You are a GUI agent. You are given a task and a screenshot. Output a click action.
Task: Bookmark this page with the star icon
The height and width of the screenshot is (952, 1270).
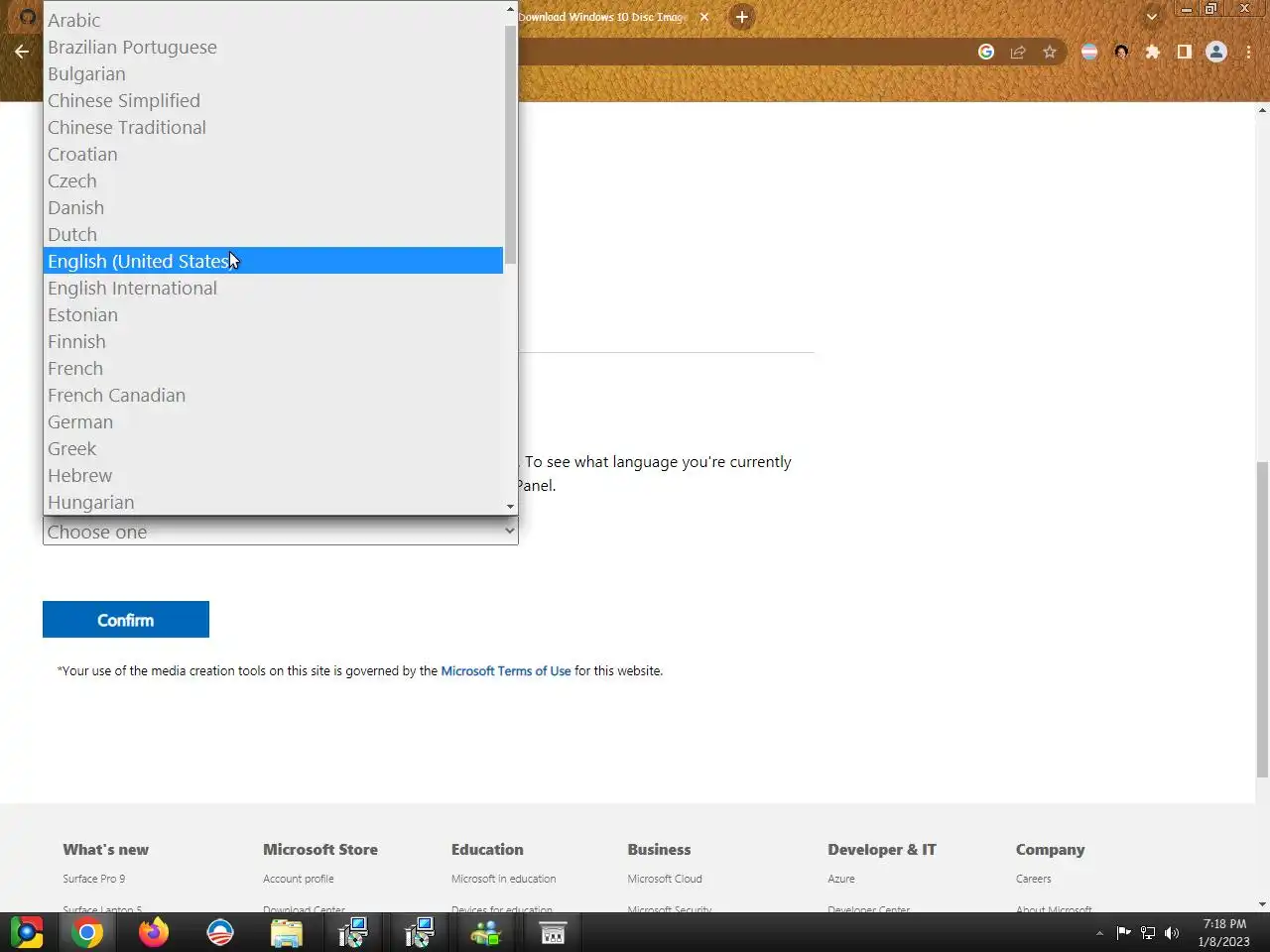pos(1050,52)
